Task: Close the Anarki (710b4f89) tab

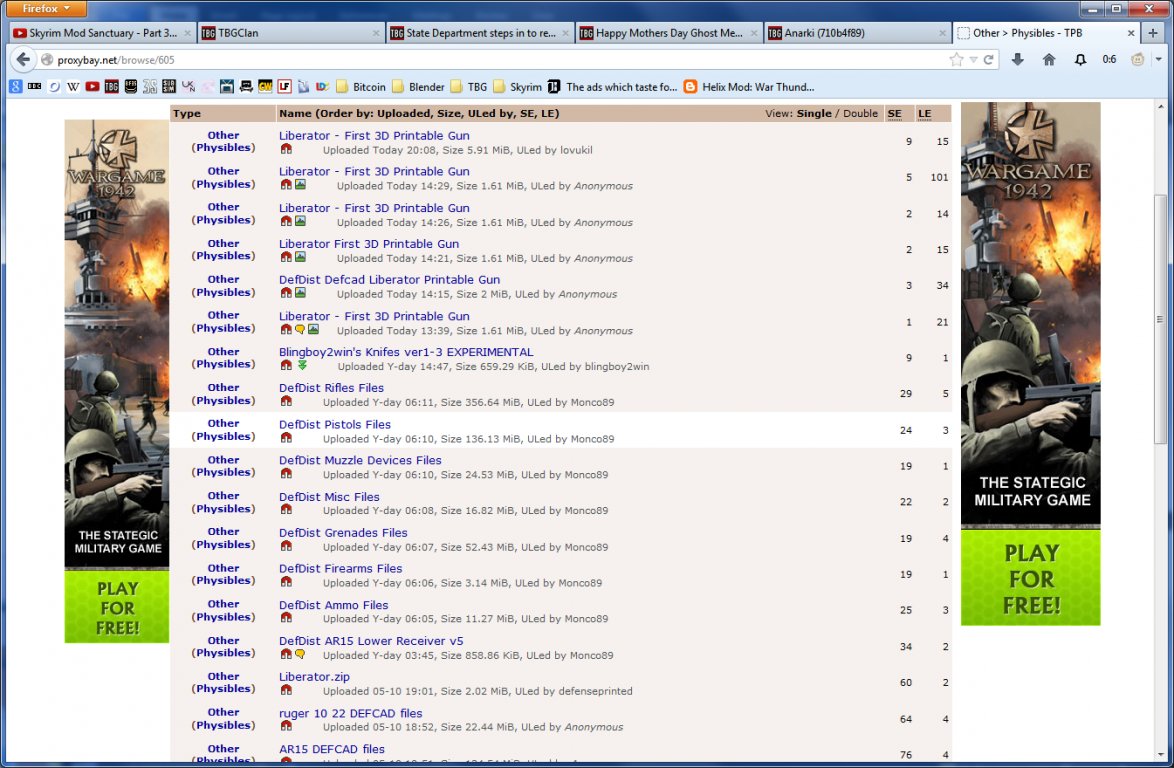Action: click(x=942, y=33)
